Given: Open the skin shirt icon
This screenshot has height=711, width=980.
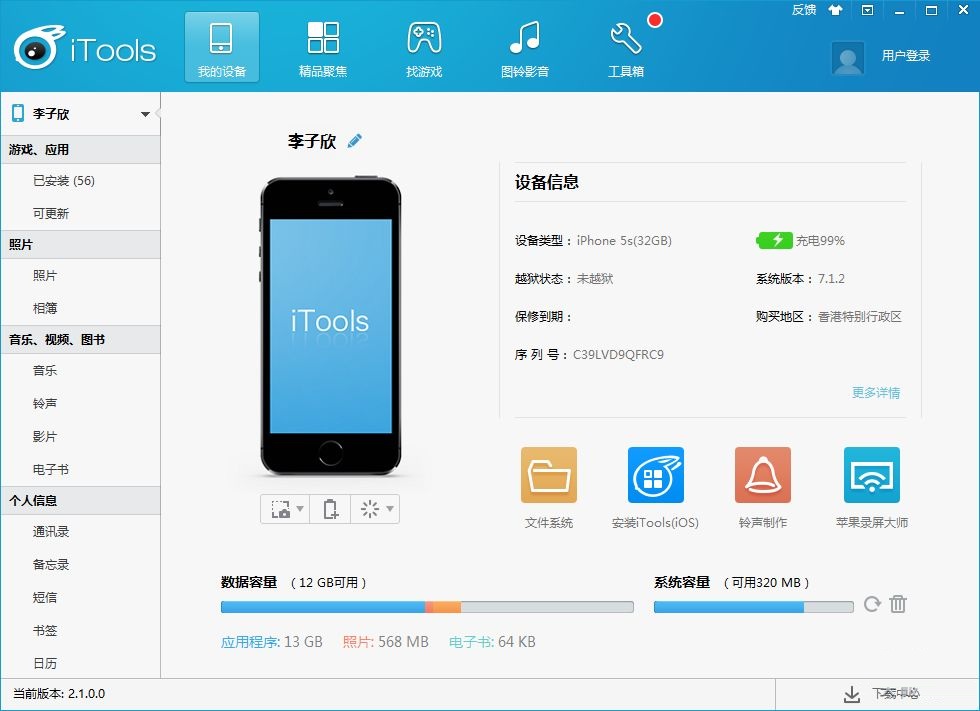Looking at the screenshot, I should 835,10.
